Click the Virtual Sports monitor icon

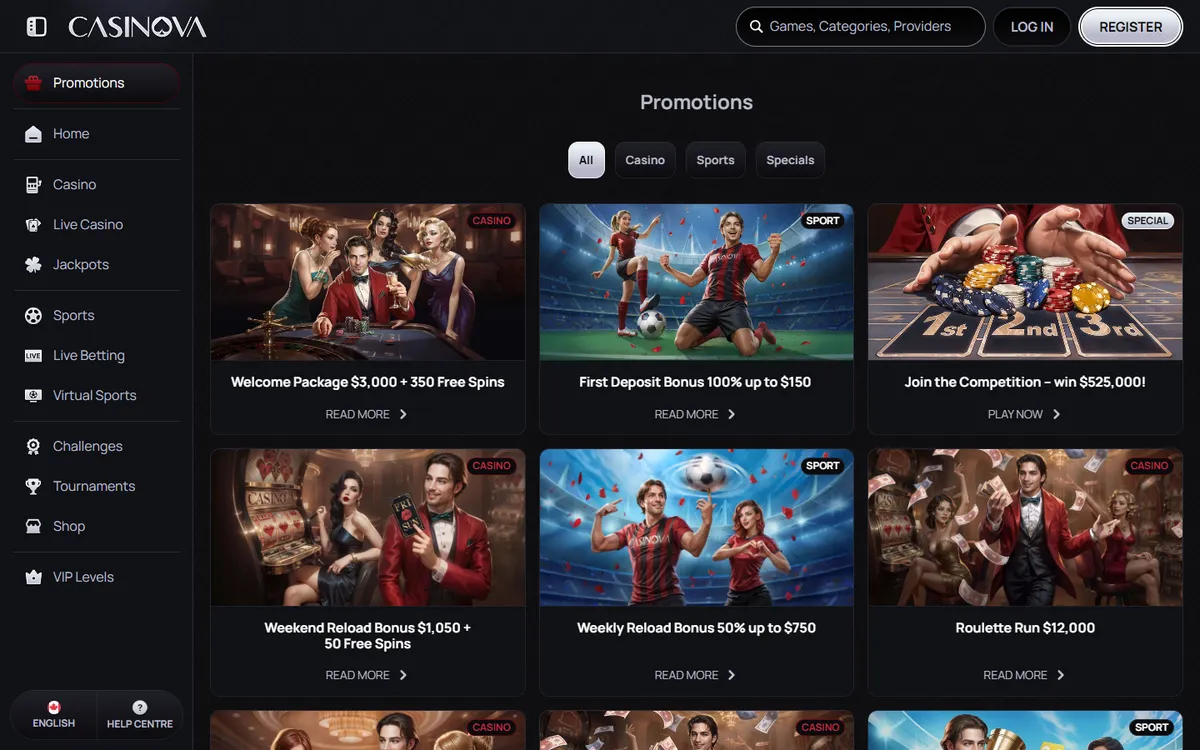34,396
